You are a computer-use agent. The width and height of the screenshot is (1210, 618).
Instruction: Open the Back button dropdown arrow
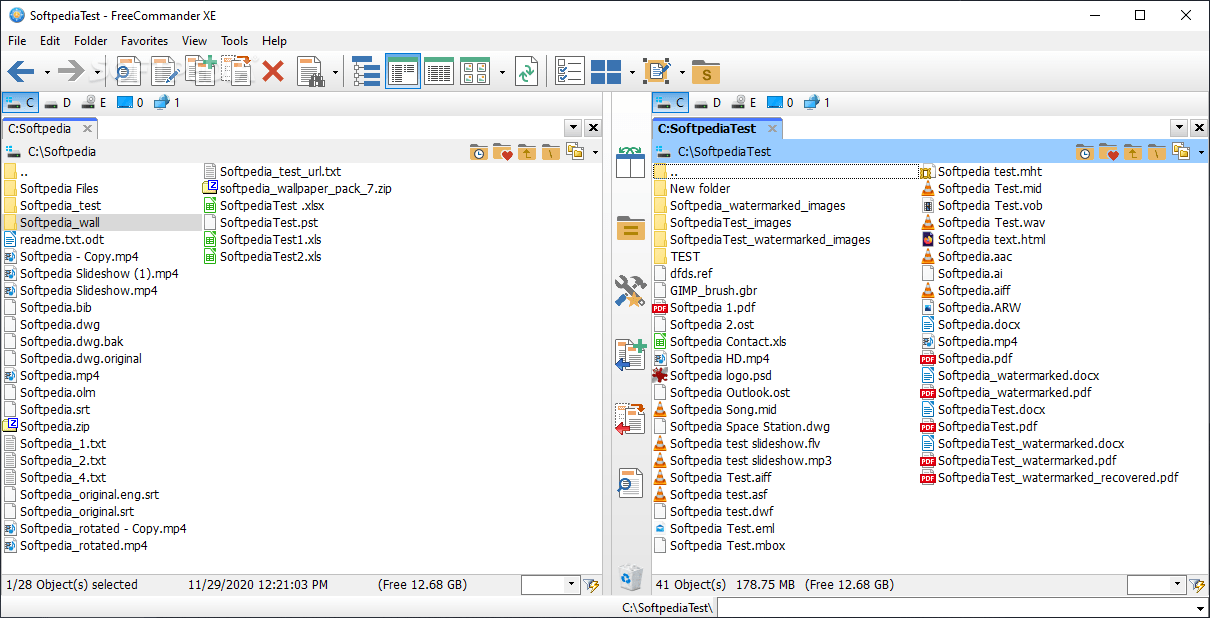[x=46, y=71]
